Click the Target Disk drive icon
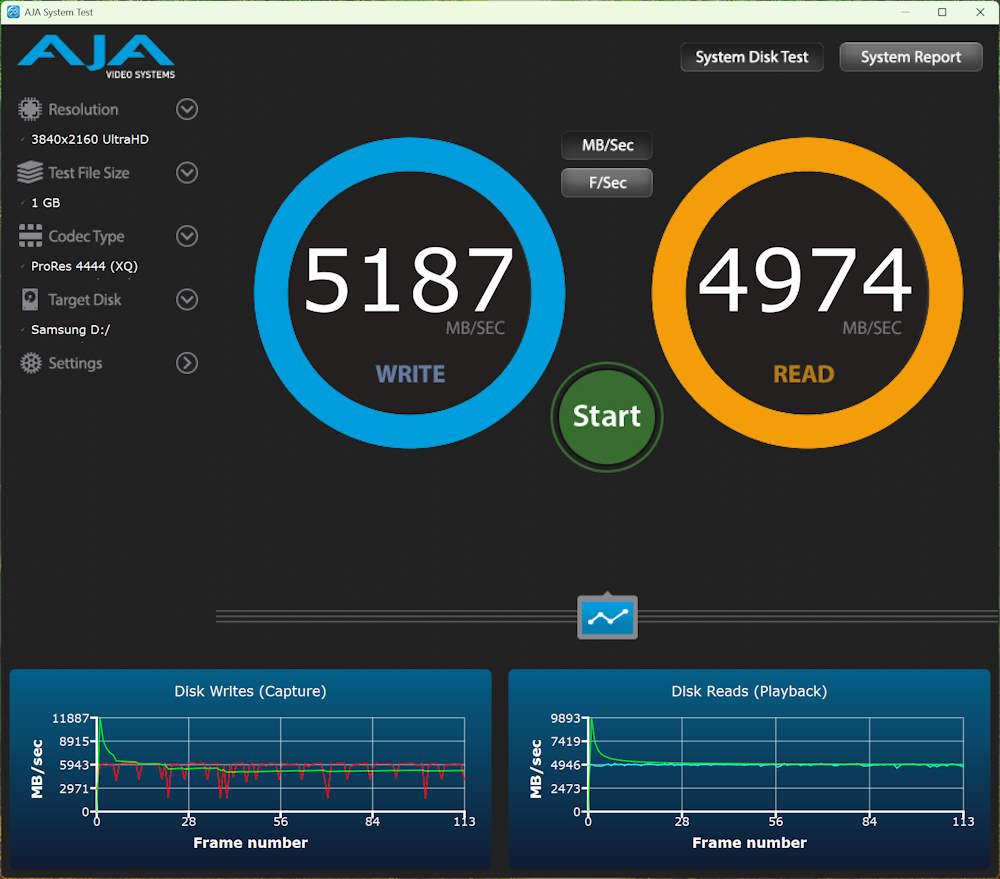1000x879 pixels. (x=29, y=299)
